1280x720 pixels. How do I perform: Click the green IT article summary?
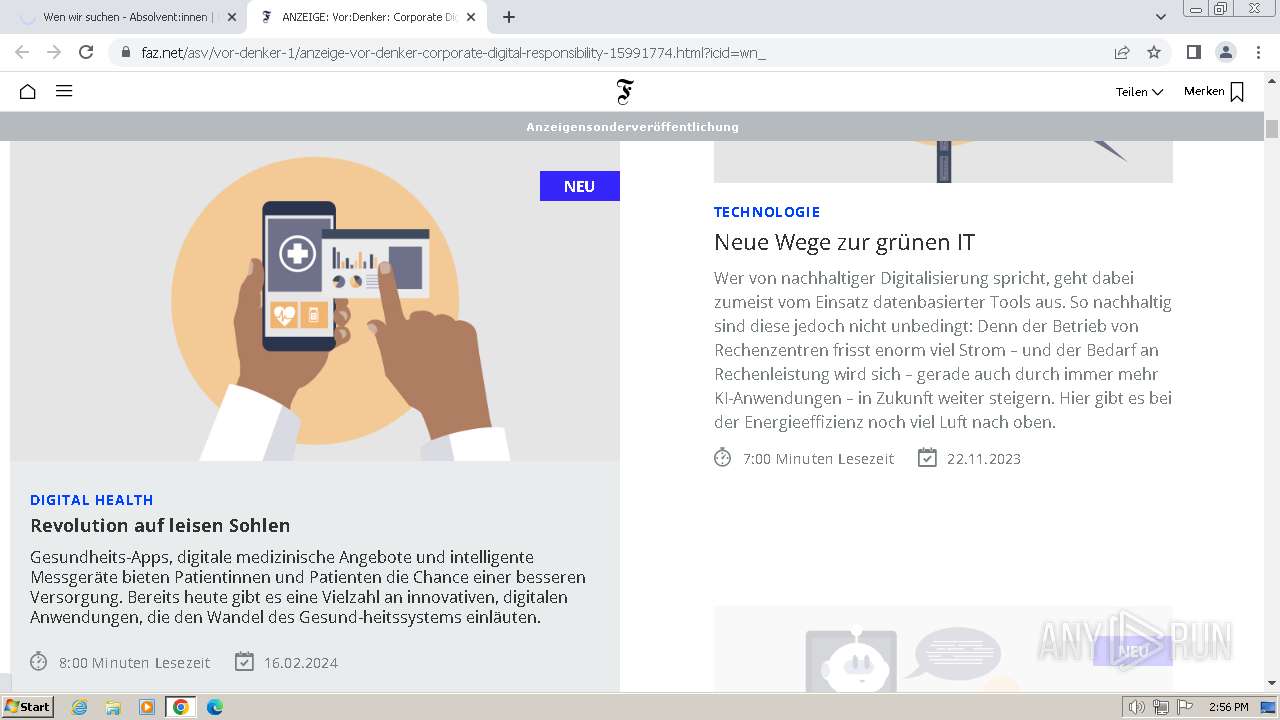943,350
